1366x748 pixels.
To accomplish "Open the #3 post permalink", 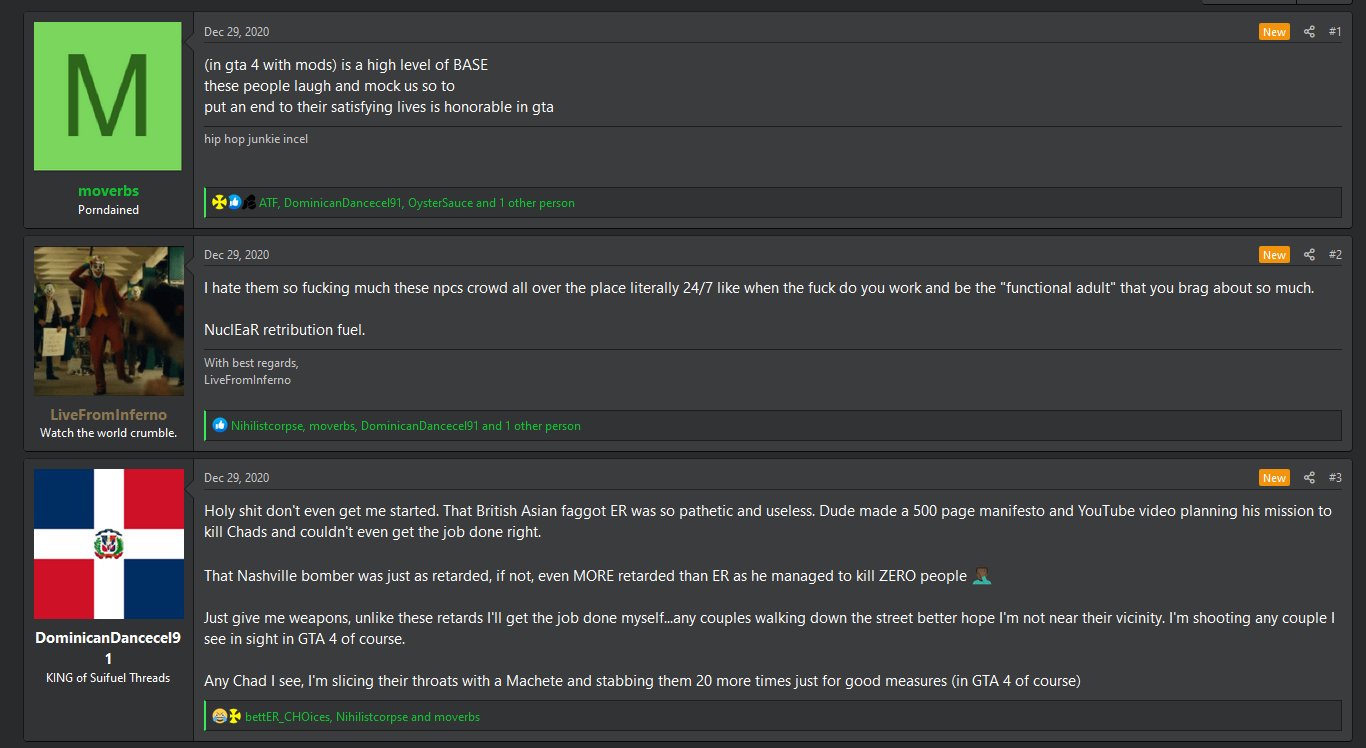I will point(1335,478).
